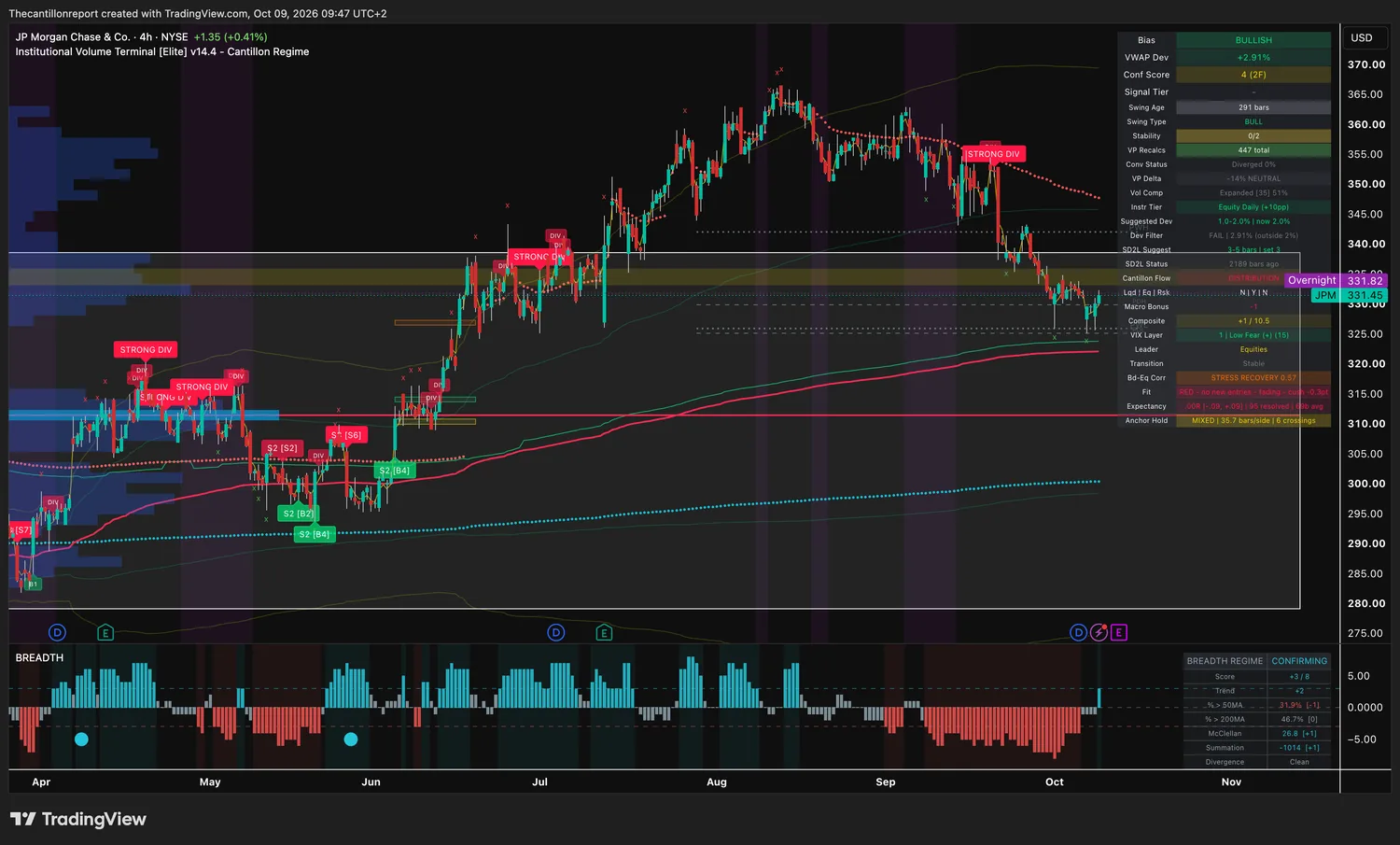
Task: Click the purple Overnight 331.82 price tag
Action: coord(1336,280)
